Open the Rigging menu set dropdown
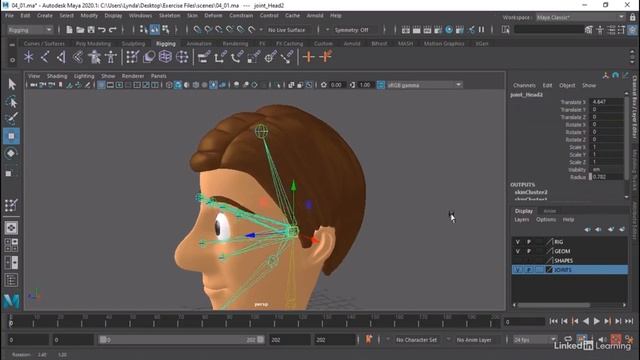 tap(31, 30)
